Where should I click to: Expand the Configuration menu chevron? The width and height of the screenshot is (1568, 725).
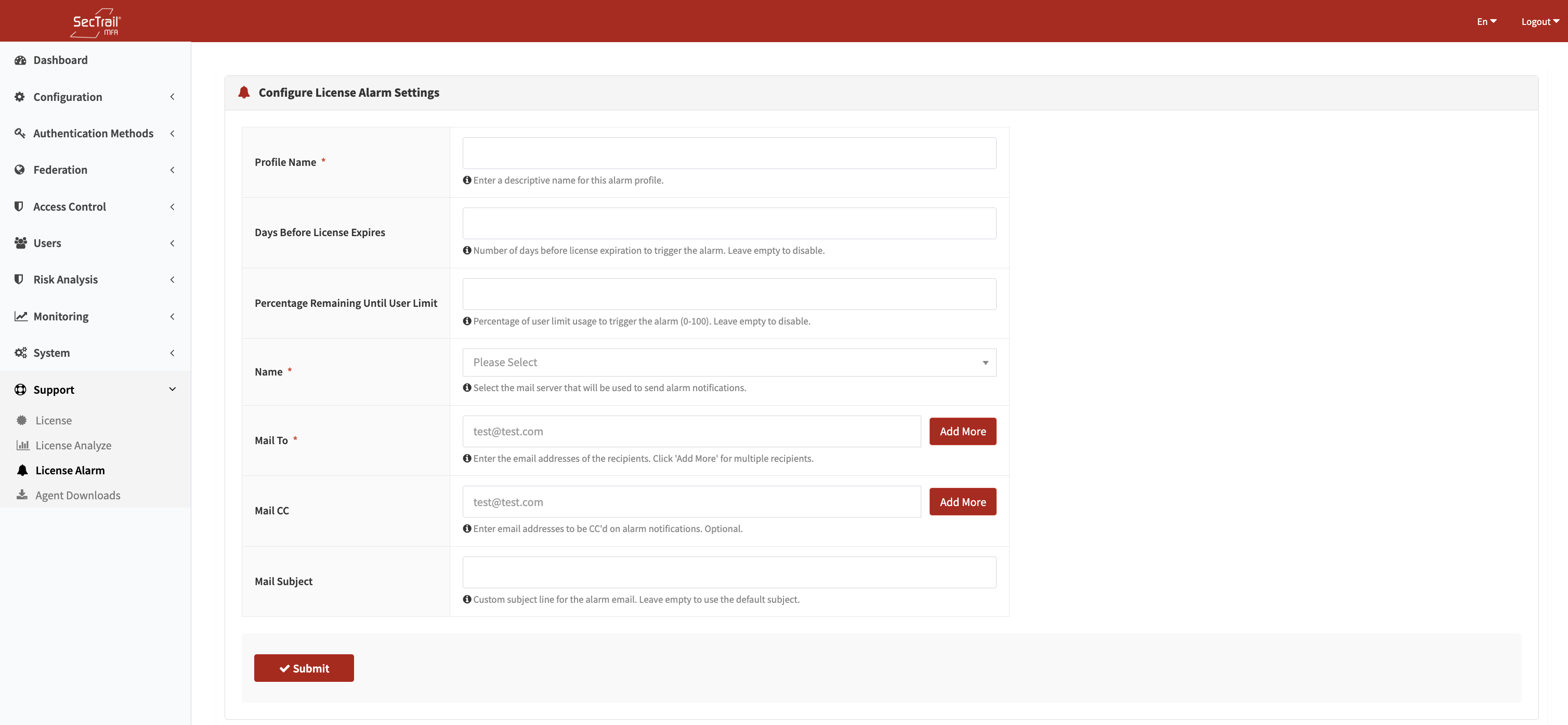click(172, 97)
